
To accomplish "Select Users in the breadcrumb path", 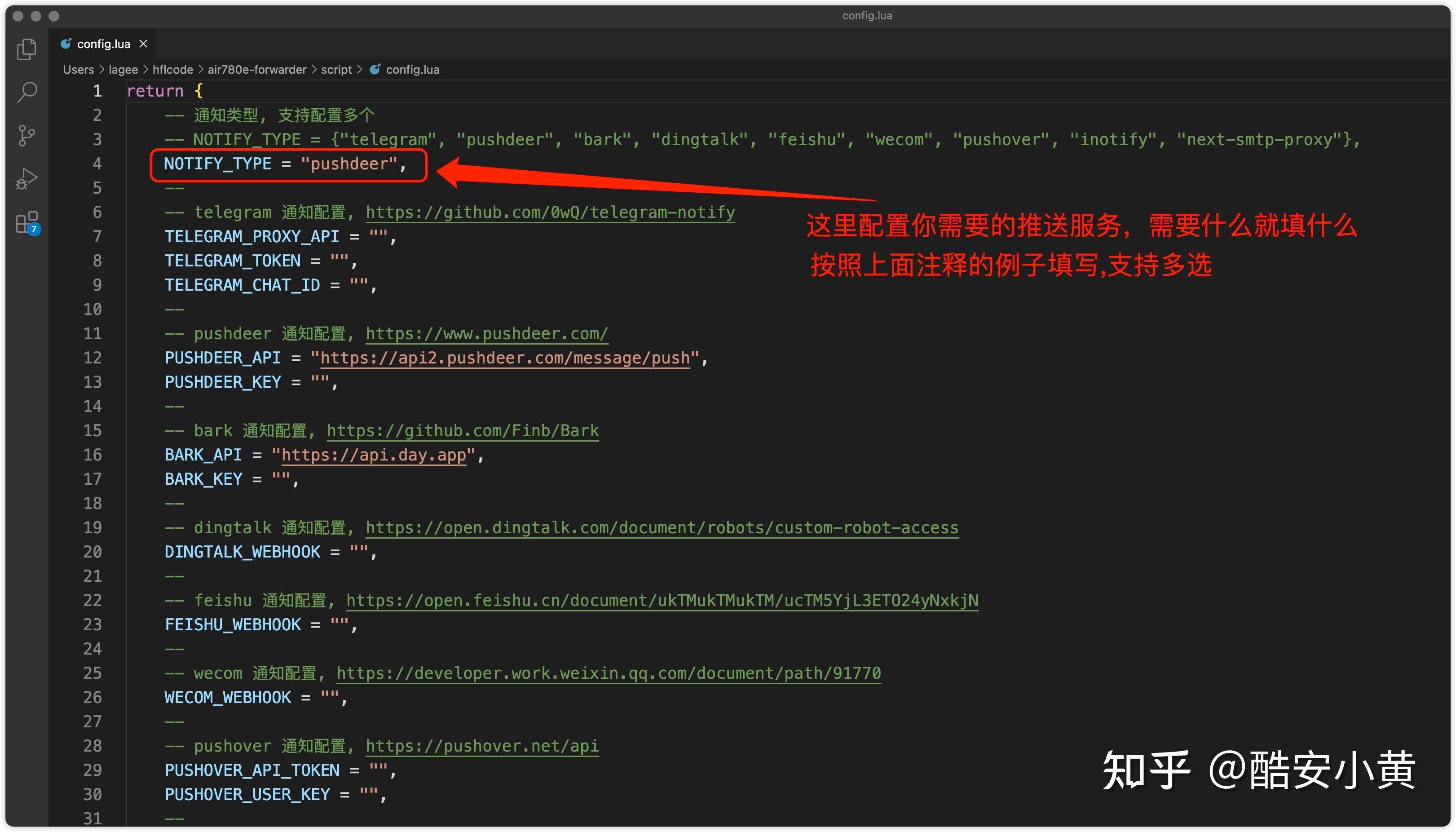I will (x=78, y=70).
